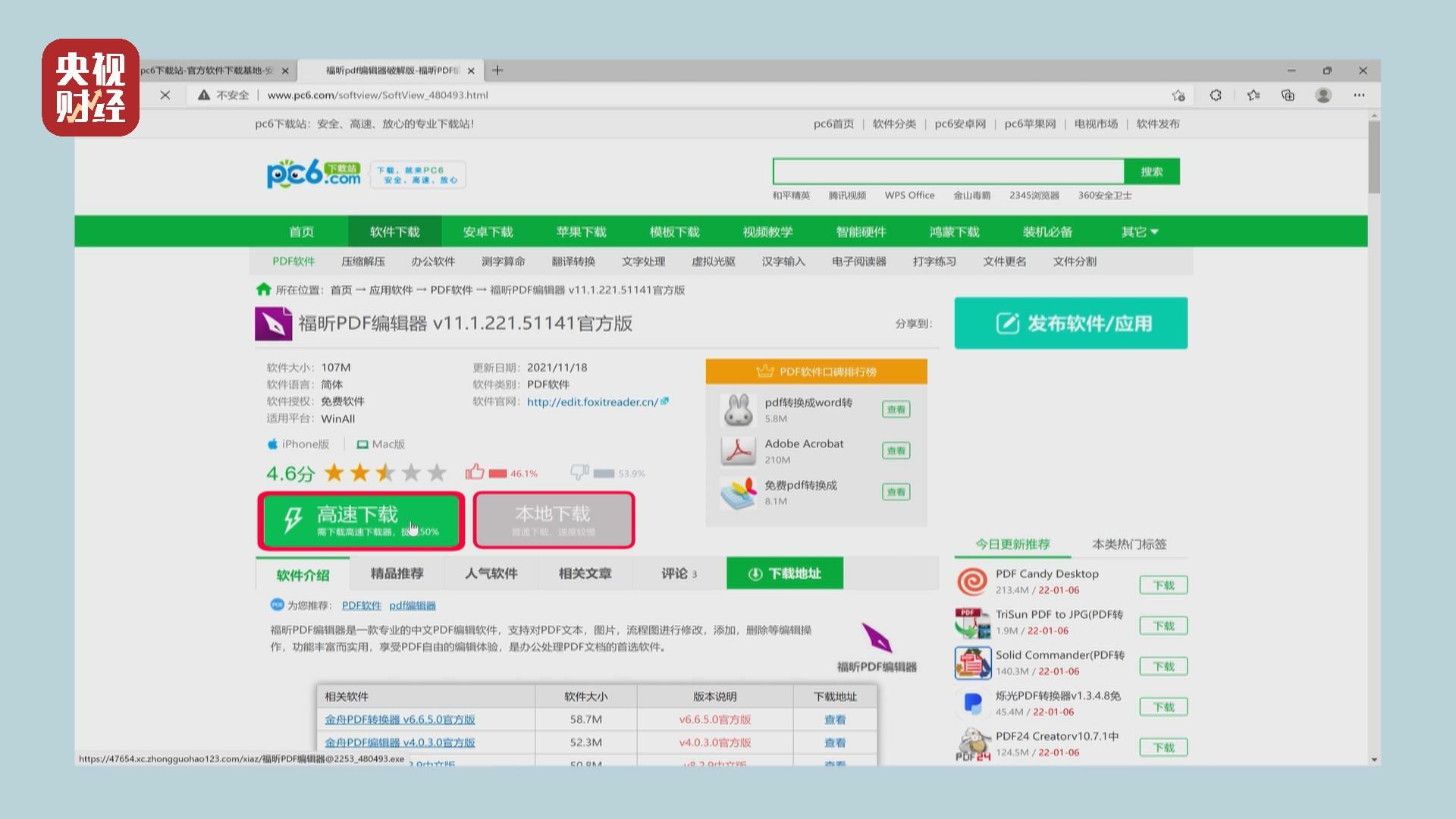Click the WPS Office hot search link
The width and height of the screenshot is (1456, 819).
[909, 195]
